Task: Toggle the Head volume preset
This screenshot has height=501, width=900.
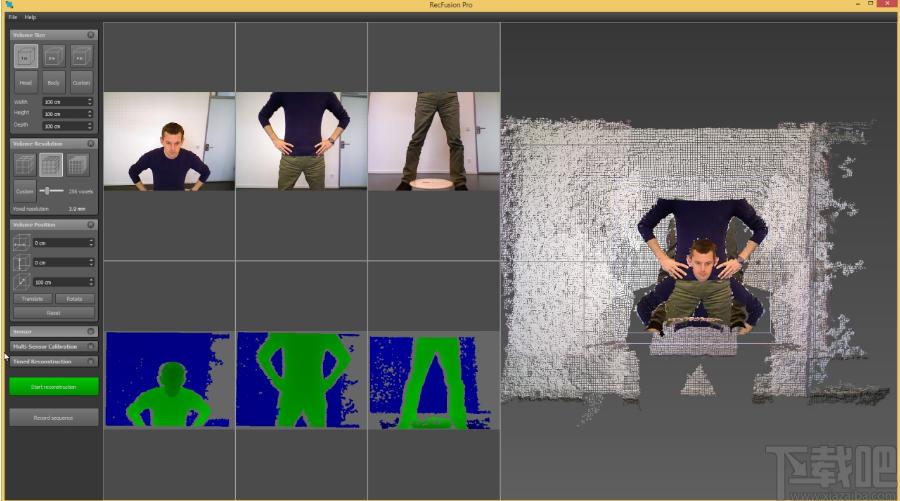Action: (25, 83)
